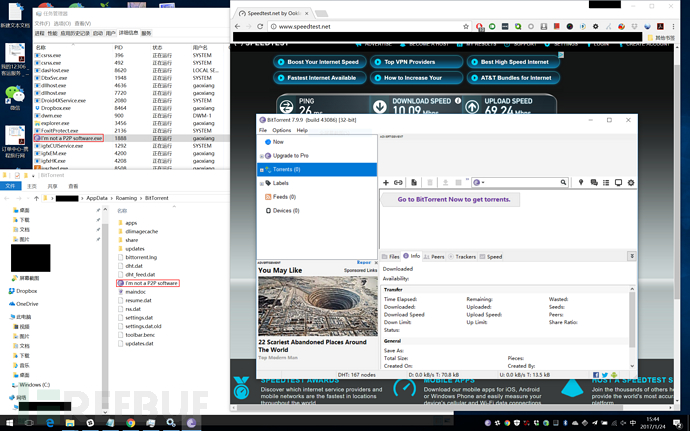The image size is (690, 431).
Task: Select I'm not a P2P software file in Explorer
Action: click(x=148, y=283)
